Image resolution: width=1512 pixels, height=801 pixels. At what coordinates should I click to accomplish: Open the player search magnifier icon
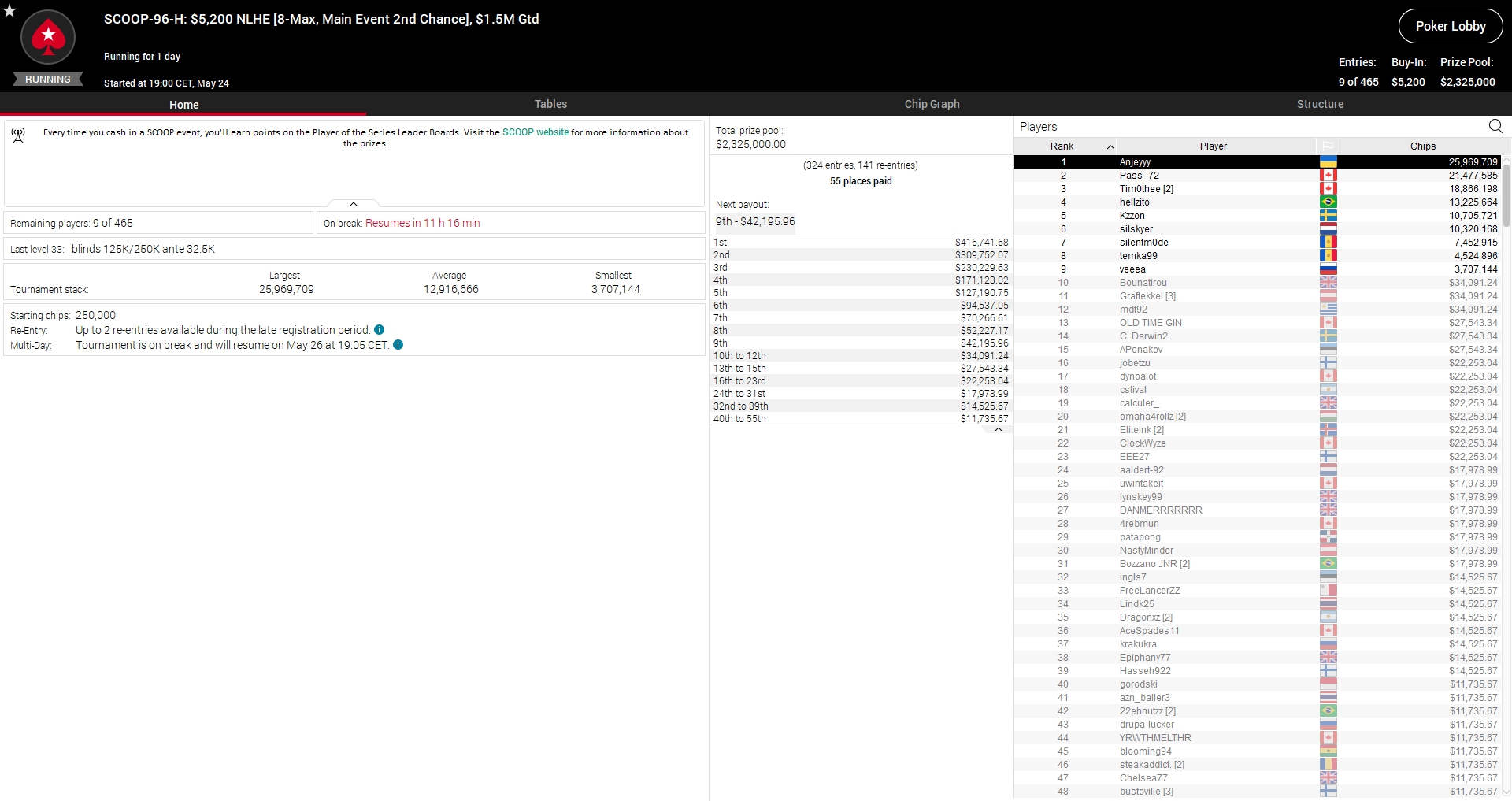click(1495, 126)
